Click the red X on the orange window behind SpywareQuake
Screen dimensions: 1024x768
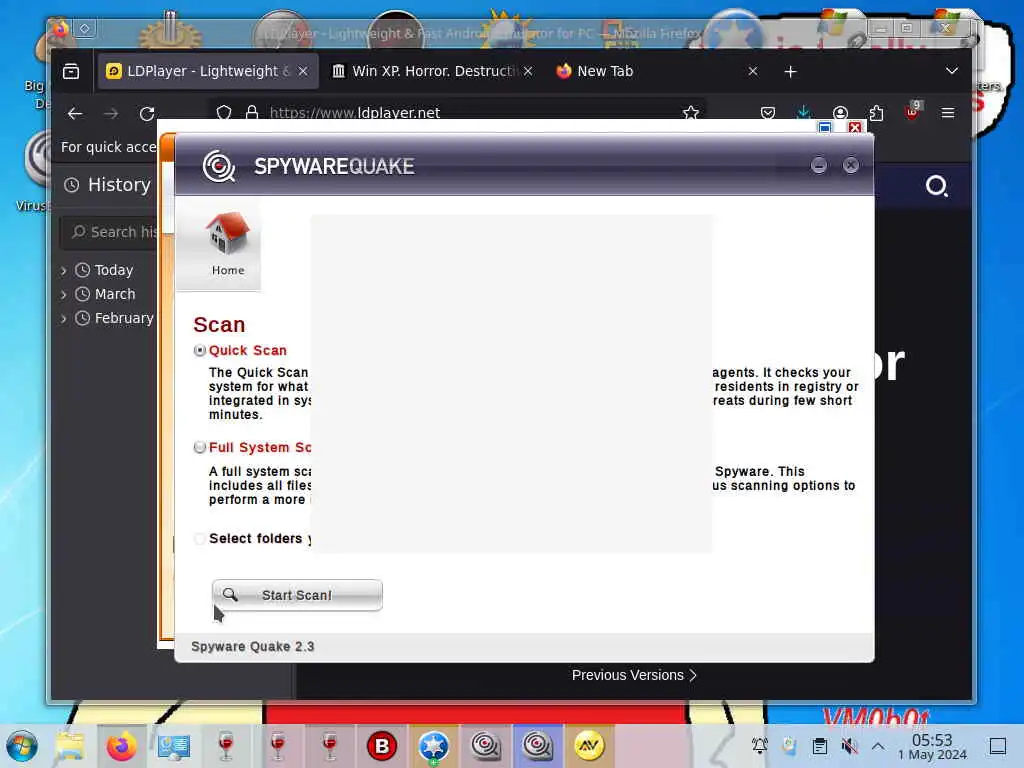(x=855, y=127)
